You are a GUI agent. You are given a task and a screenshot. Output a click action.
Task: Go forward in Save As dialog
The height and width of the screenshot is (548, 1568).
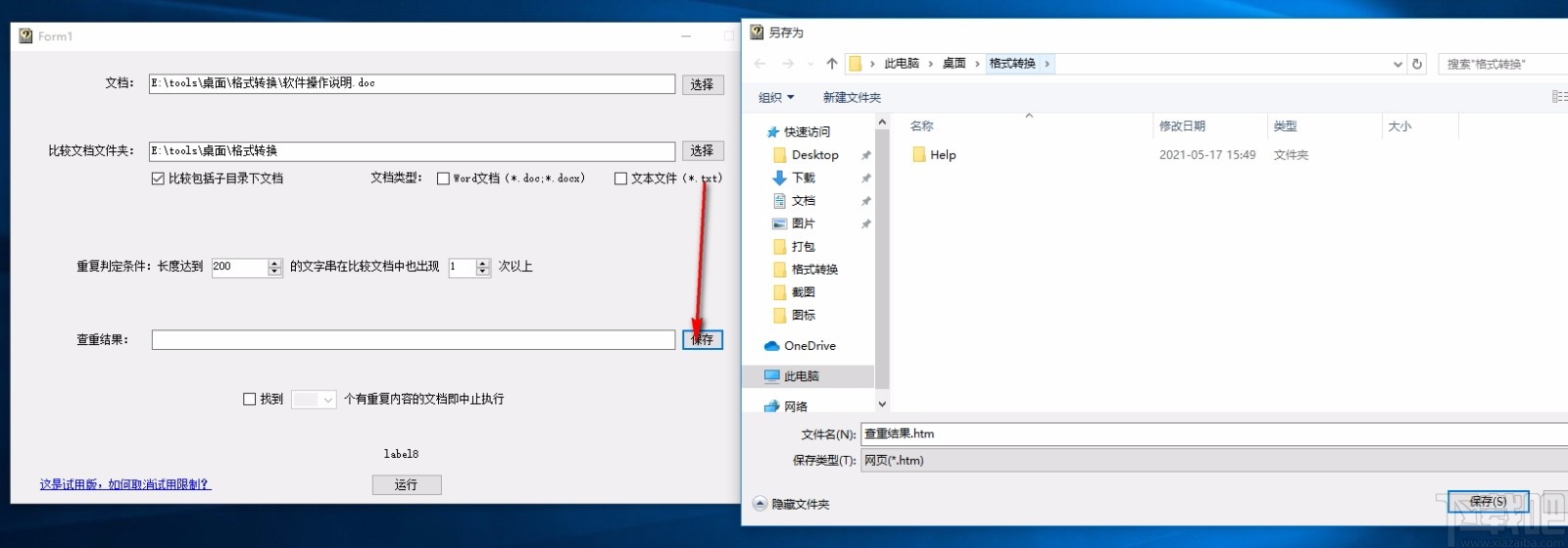pyautogui.click(x=788, y=64)
